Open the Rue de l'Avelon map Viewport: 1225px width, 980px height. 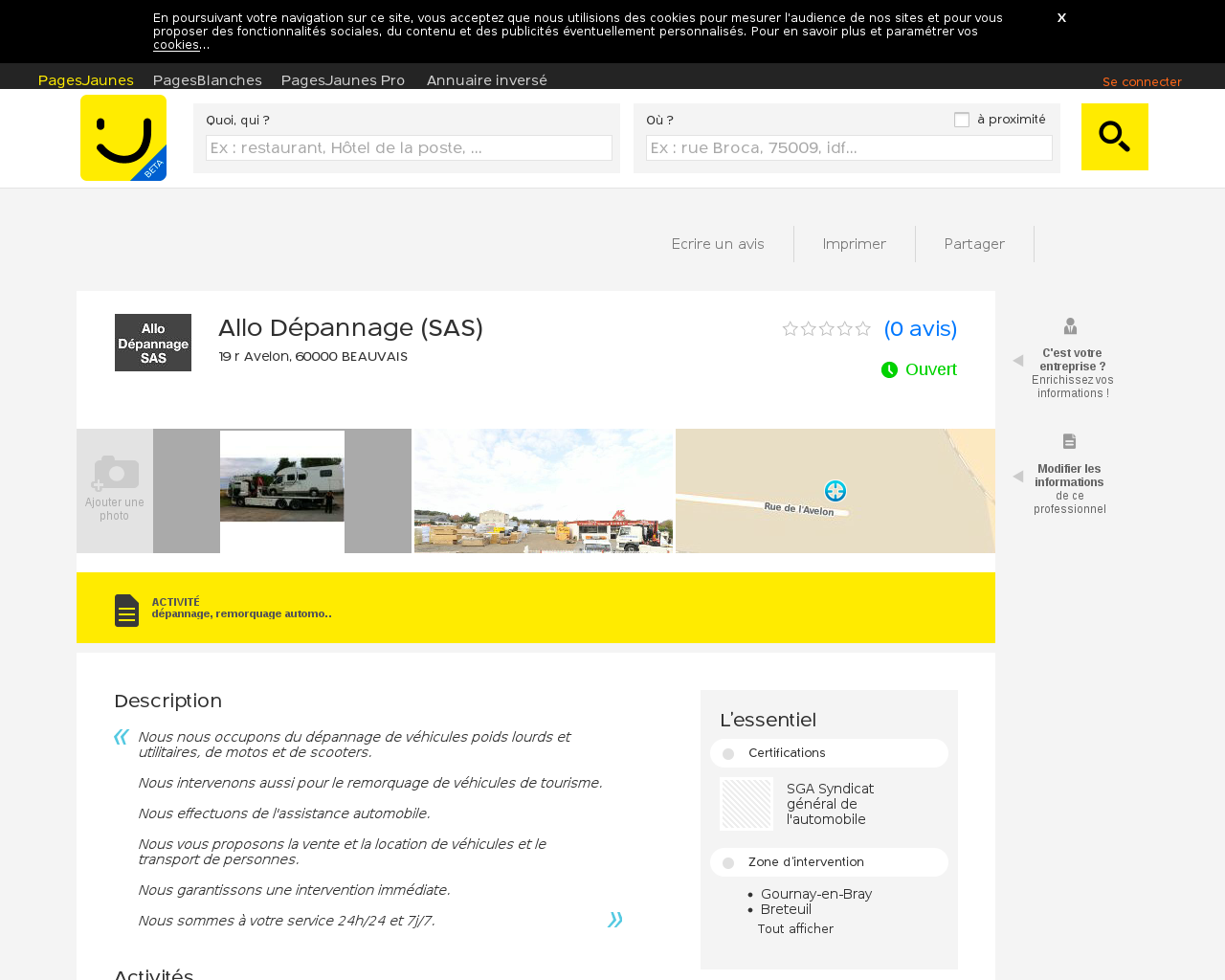835,491
